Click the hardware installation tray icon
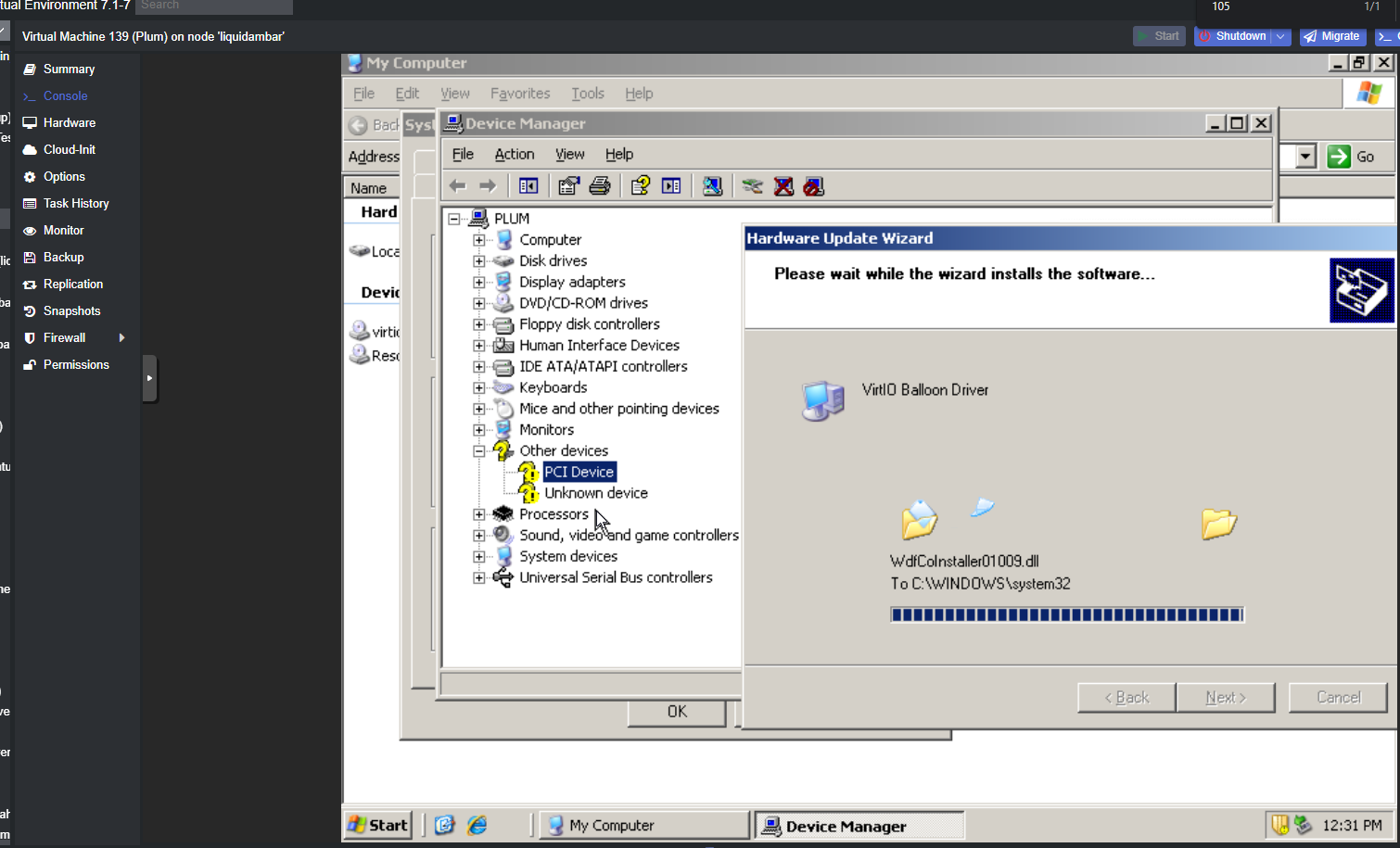 (x=1304, y=825)
